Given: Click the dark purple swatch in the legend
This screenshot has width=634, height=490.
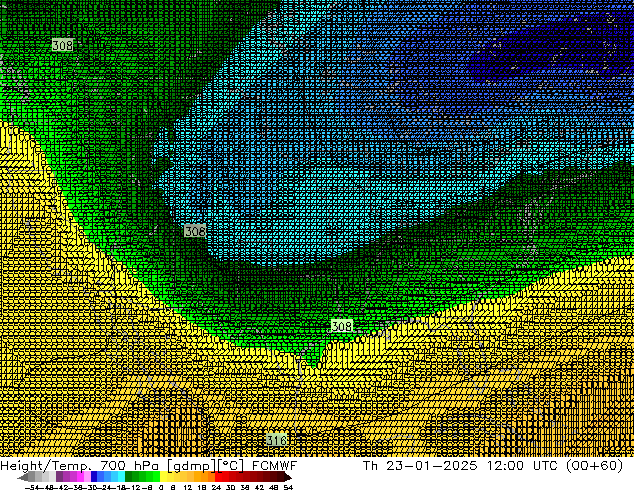Looking at the screenshot, I should (x=59, y=477).
